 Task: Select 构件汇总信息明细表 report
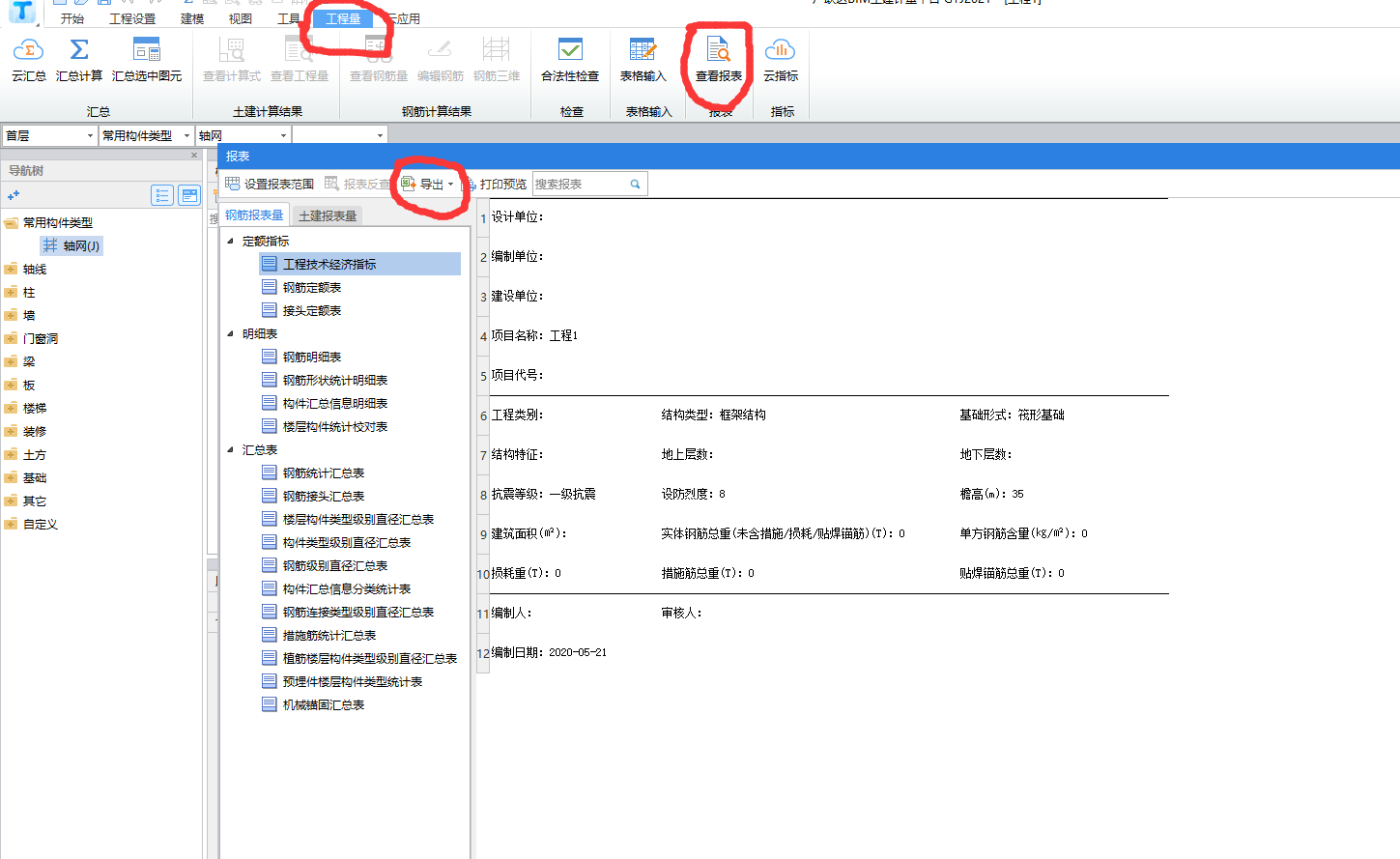coord(334,403)
